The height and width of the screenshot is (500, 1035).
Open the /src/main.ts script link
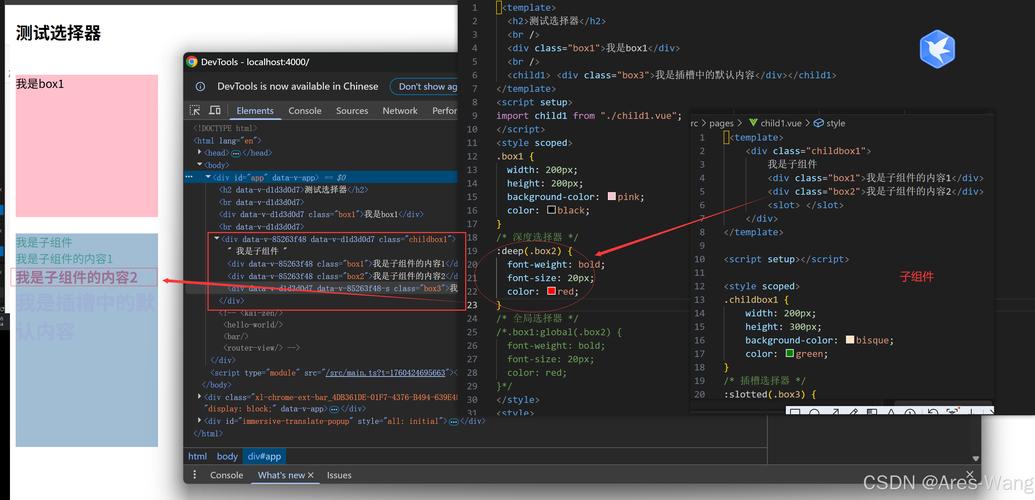(387, 373)
